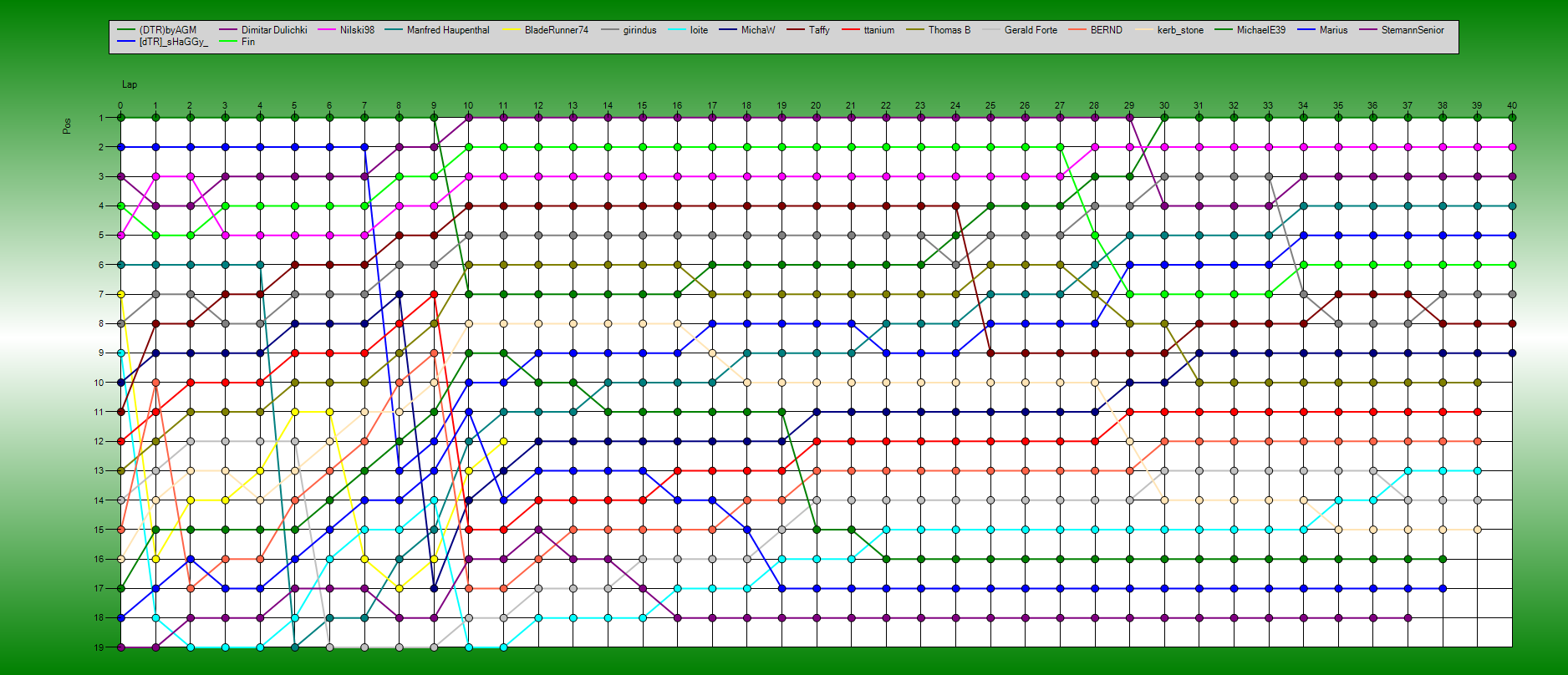Click position label 13 on left axis
The width and height of the screenshot is (1568, 675).
99,471
